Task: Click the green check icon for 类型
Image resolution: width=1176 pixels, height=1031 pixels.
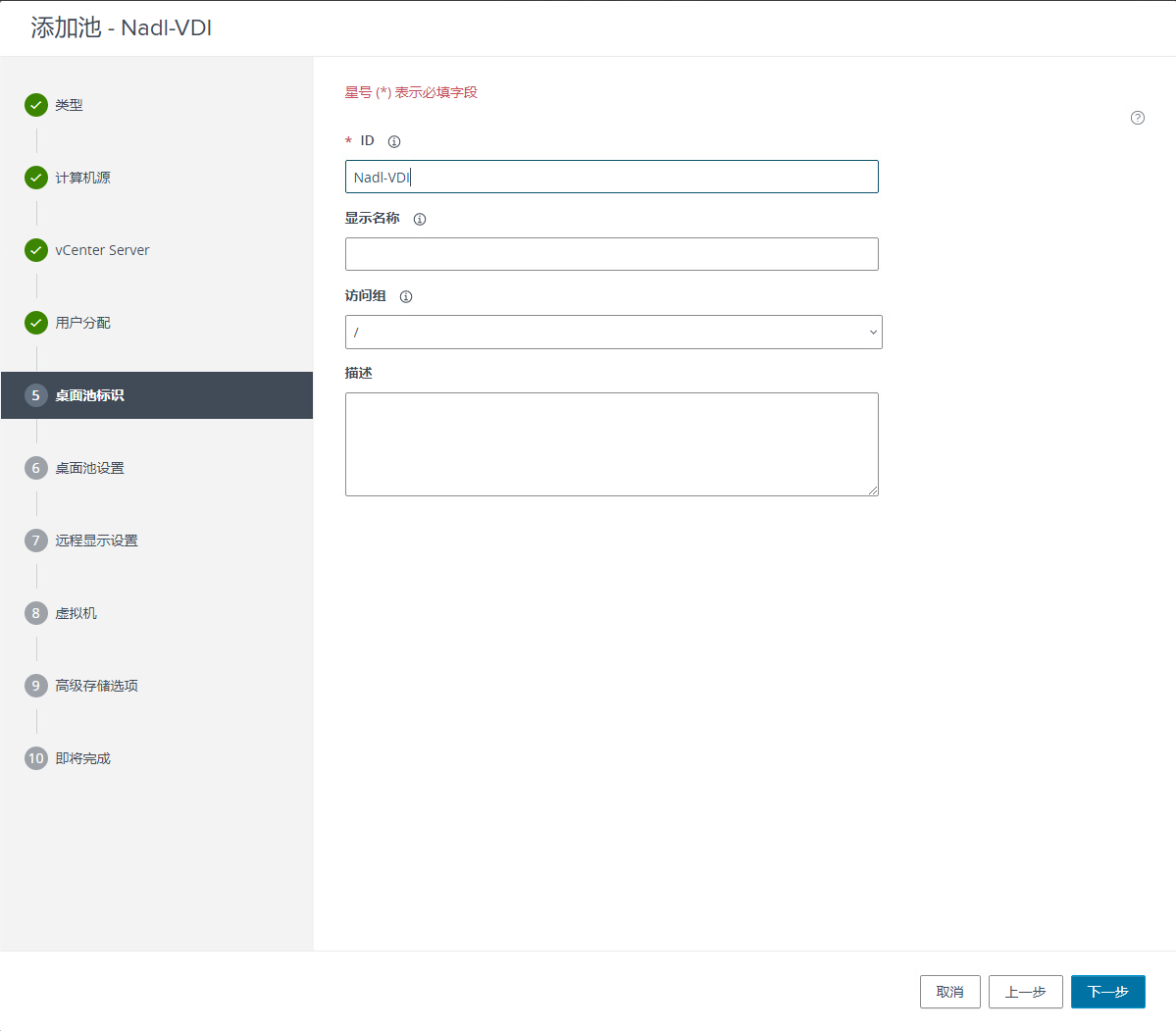Action: (36, 105)
